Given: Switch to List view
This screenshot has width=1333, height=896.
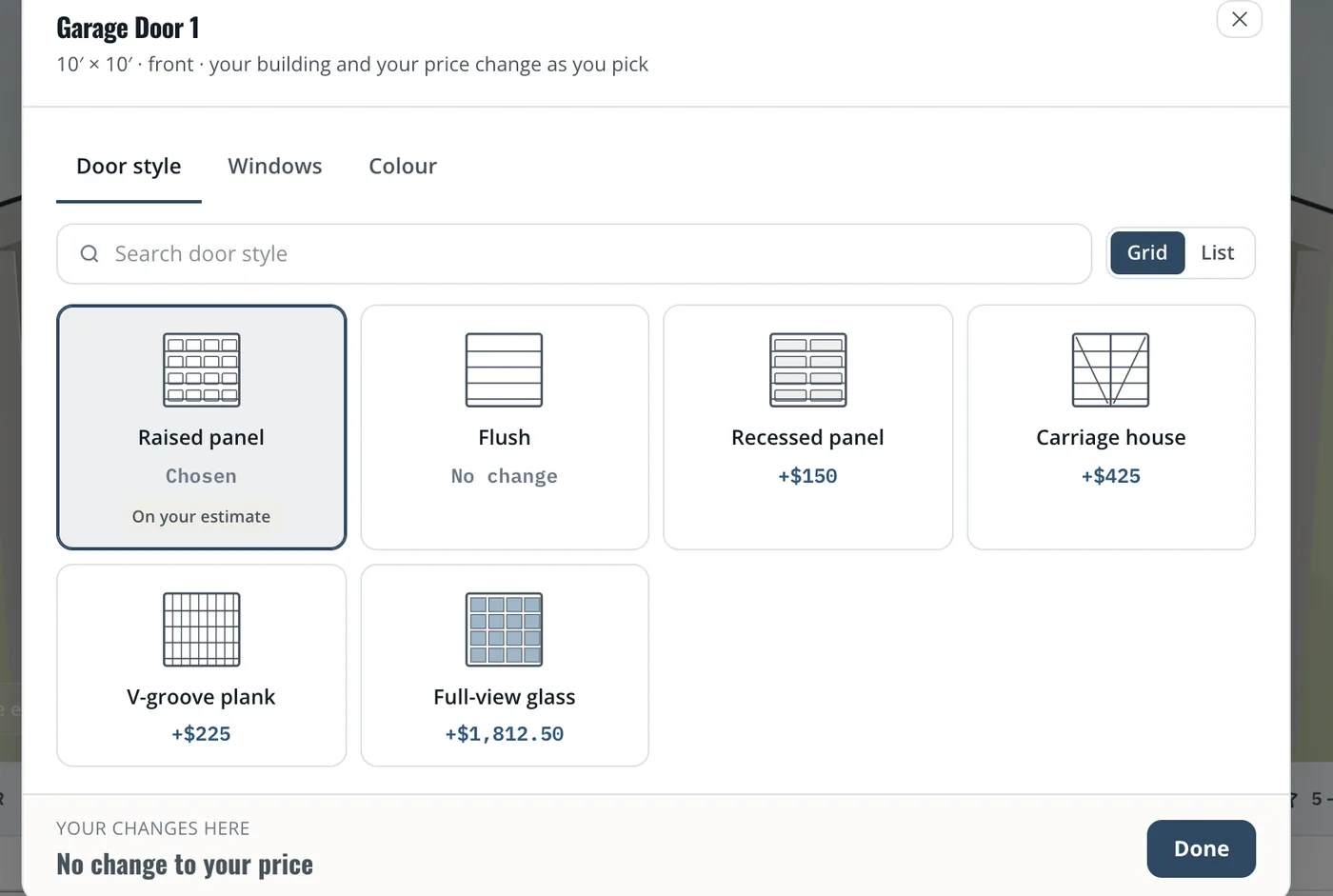Looking at the screenshot, I should pos(1217,253).
